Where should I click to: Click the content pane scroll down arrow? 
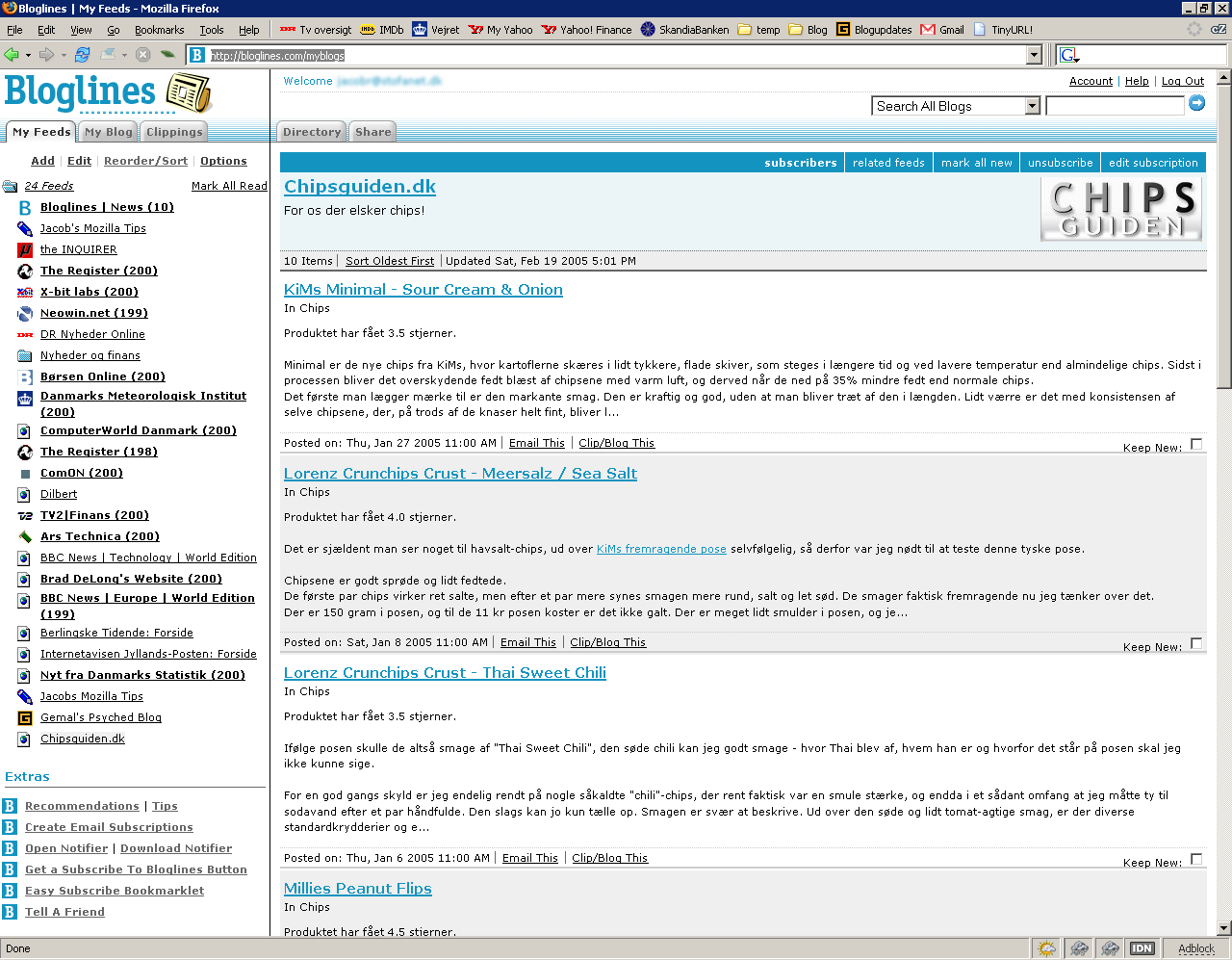(x=1223, y=928)
